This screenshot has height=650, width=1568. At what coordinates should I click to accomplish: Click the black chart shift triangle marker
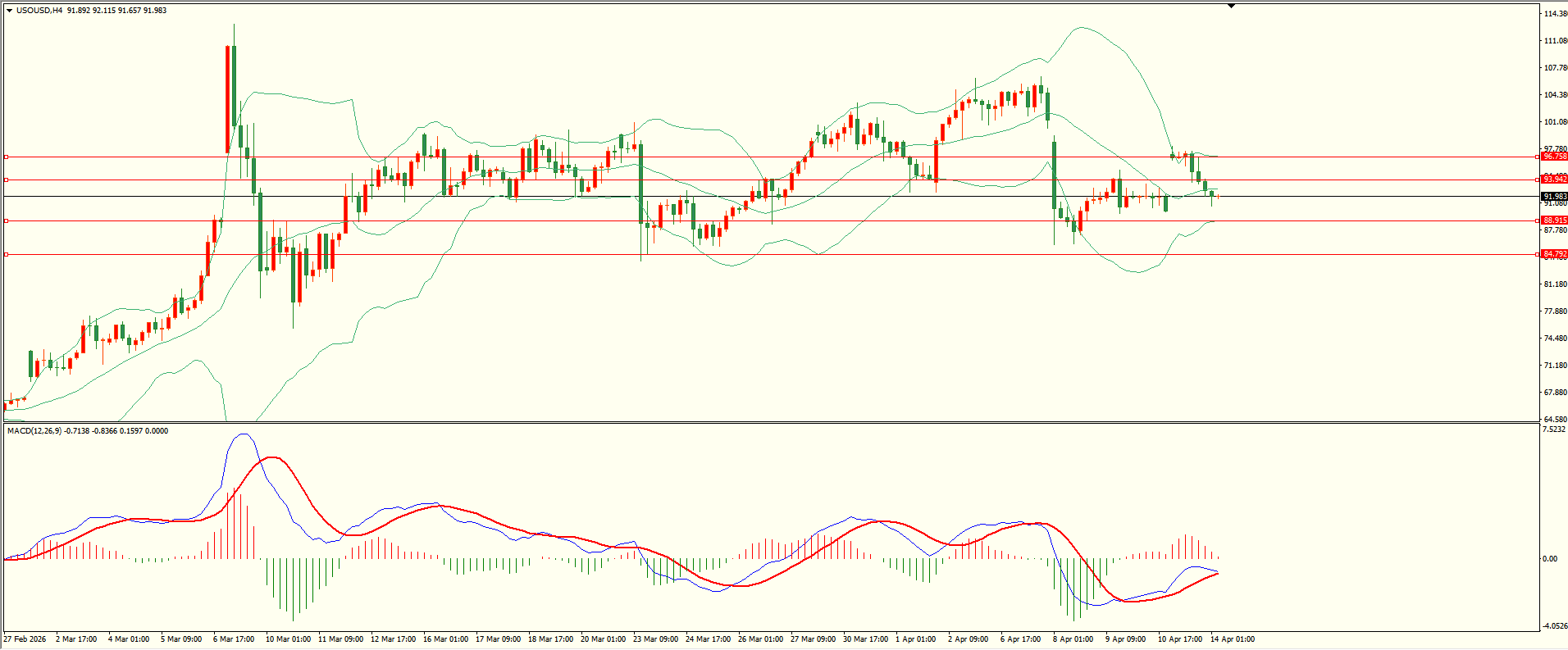pos(1231,6)
